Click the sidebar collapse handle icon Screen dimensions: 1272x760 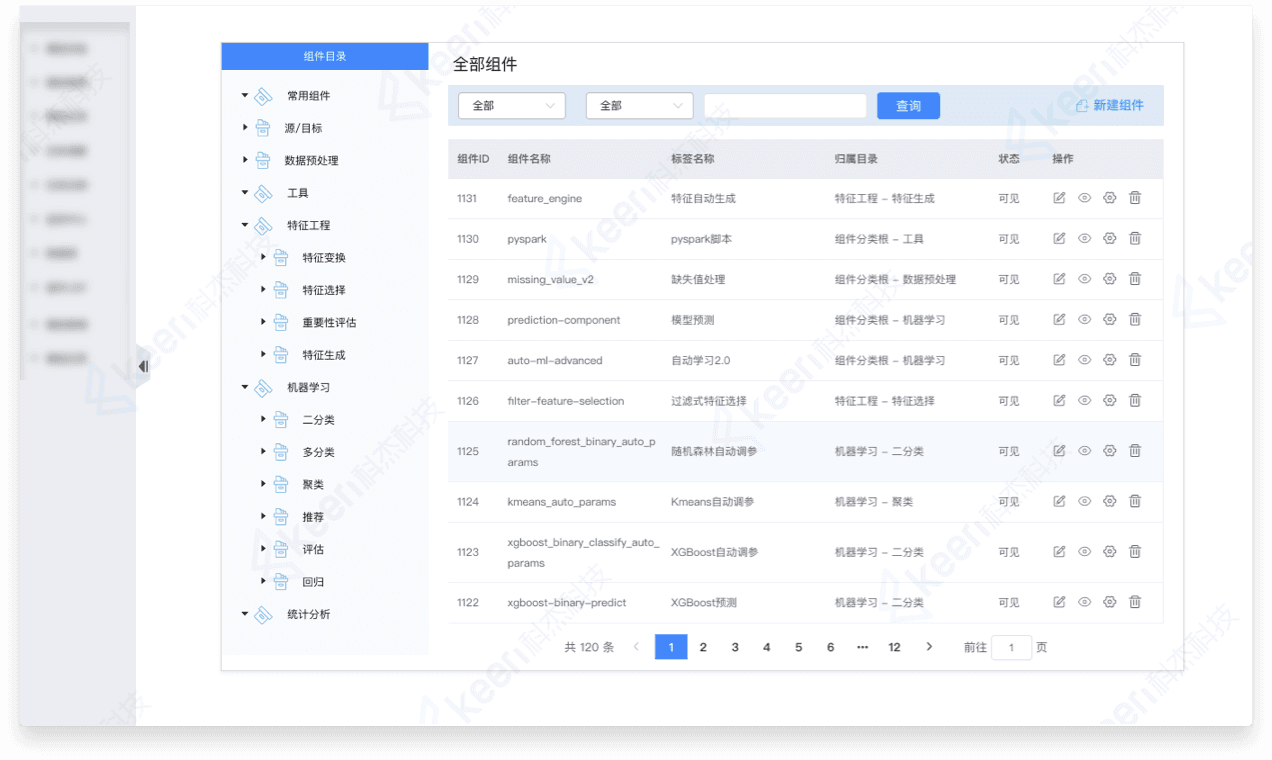click(x=143, y=366)
